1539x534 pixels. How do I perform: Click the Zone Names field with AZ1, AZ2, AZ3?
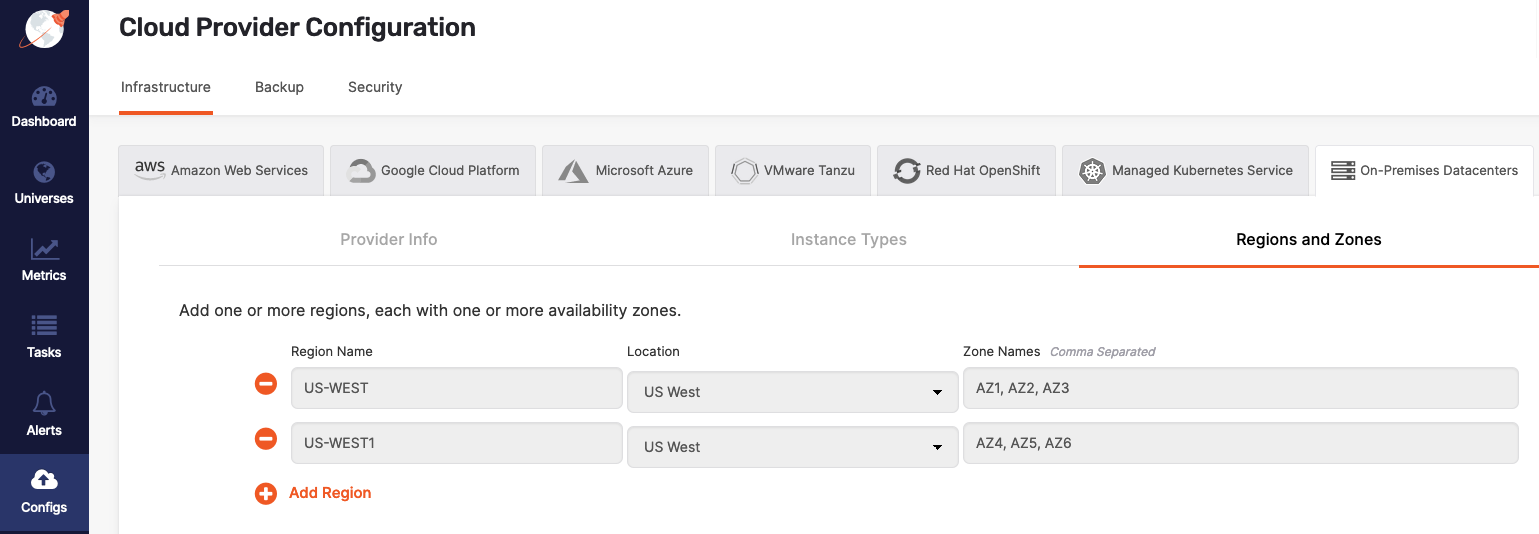(1240, 388)
